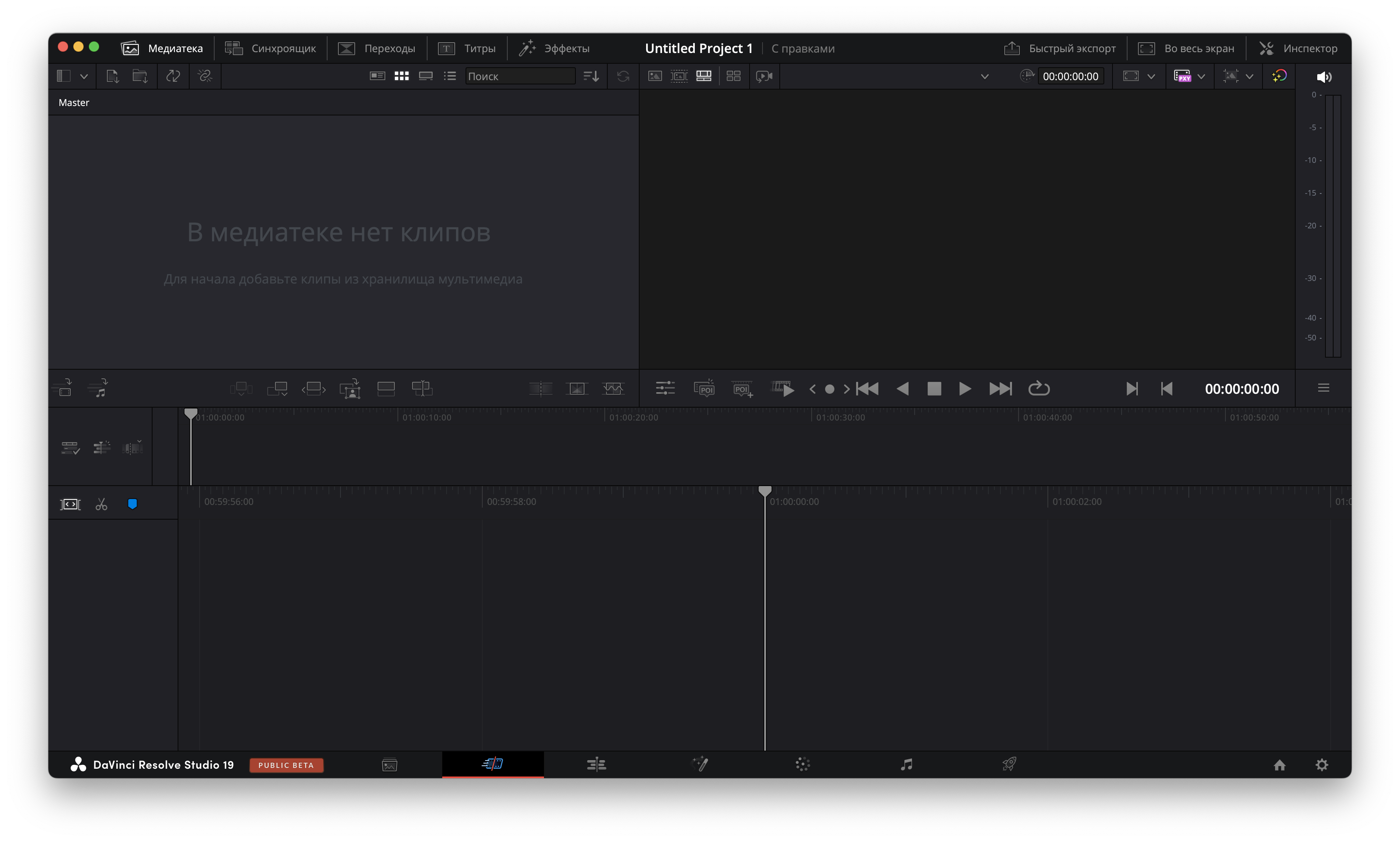
Task: Open the bin list panel dropdown arrow
Action: [84, 76]
